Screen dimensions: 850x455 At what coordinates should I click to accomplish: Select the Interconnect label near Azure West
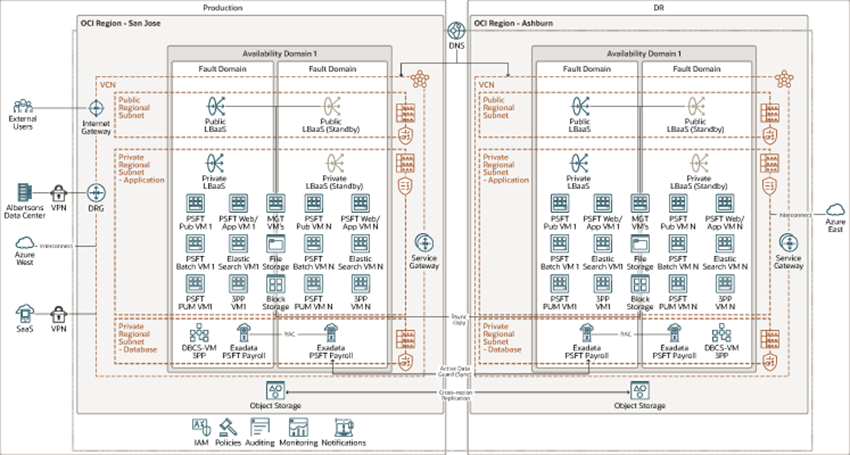coord(56,245)
